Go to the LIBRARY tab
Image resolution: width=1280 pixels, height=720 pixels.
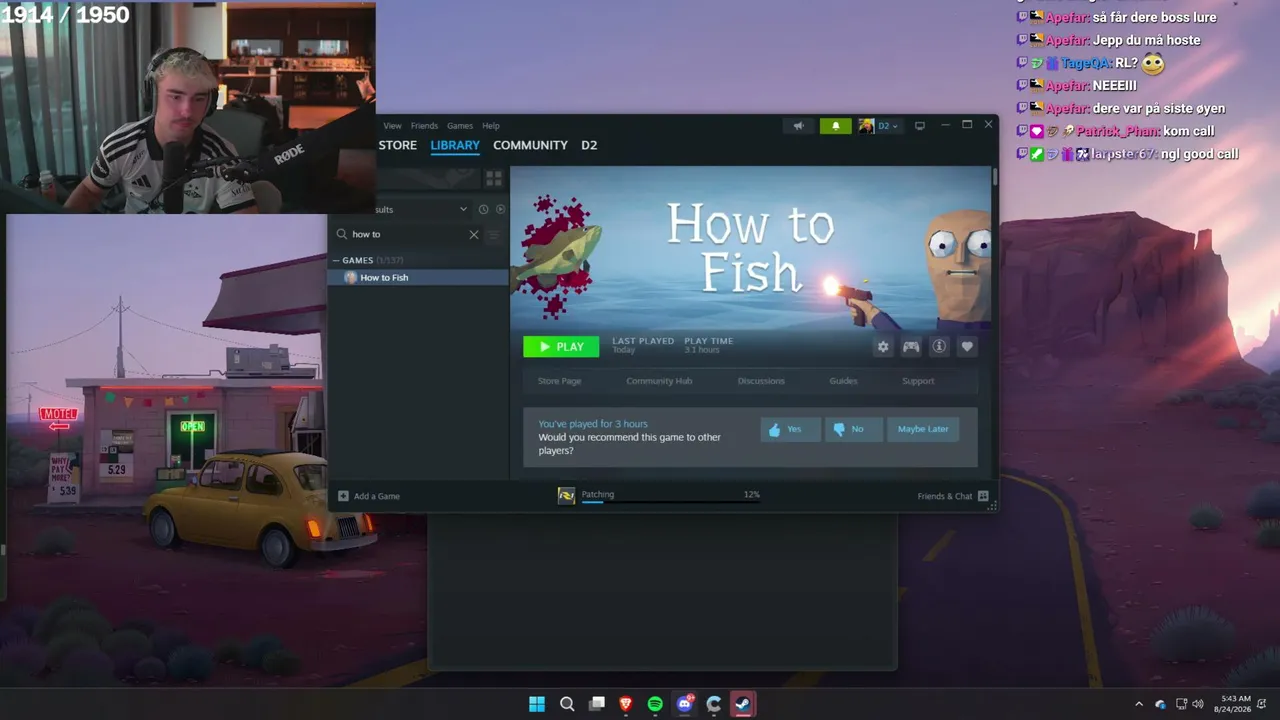pyautogui.click(x=455, y=145)
